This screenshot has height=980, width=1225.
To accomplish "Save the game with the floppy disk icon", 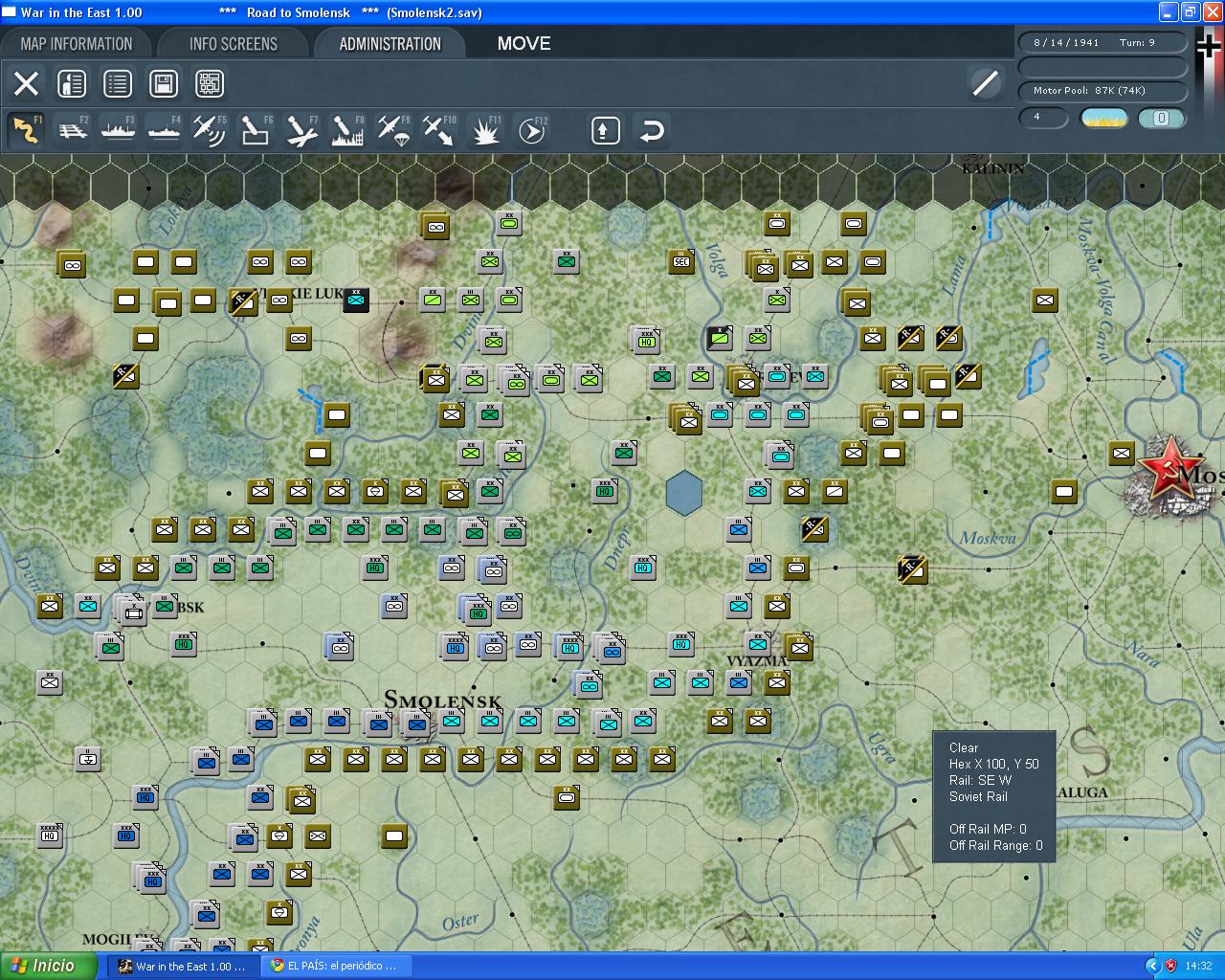I will [x=164, y=83].
